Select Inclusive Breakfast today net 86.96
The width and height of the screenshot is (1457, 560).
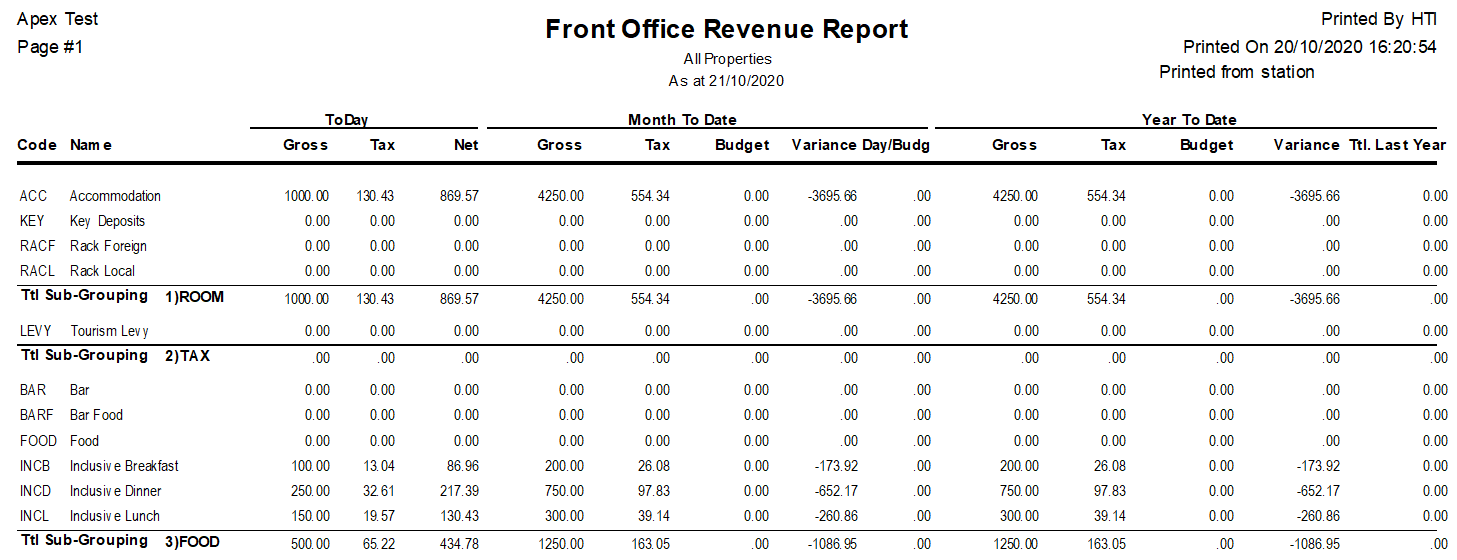(x=462, y=466)
